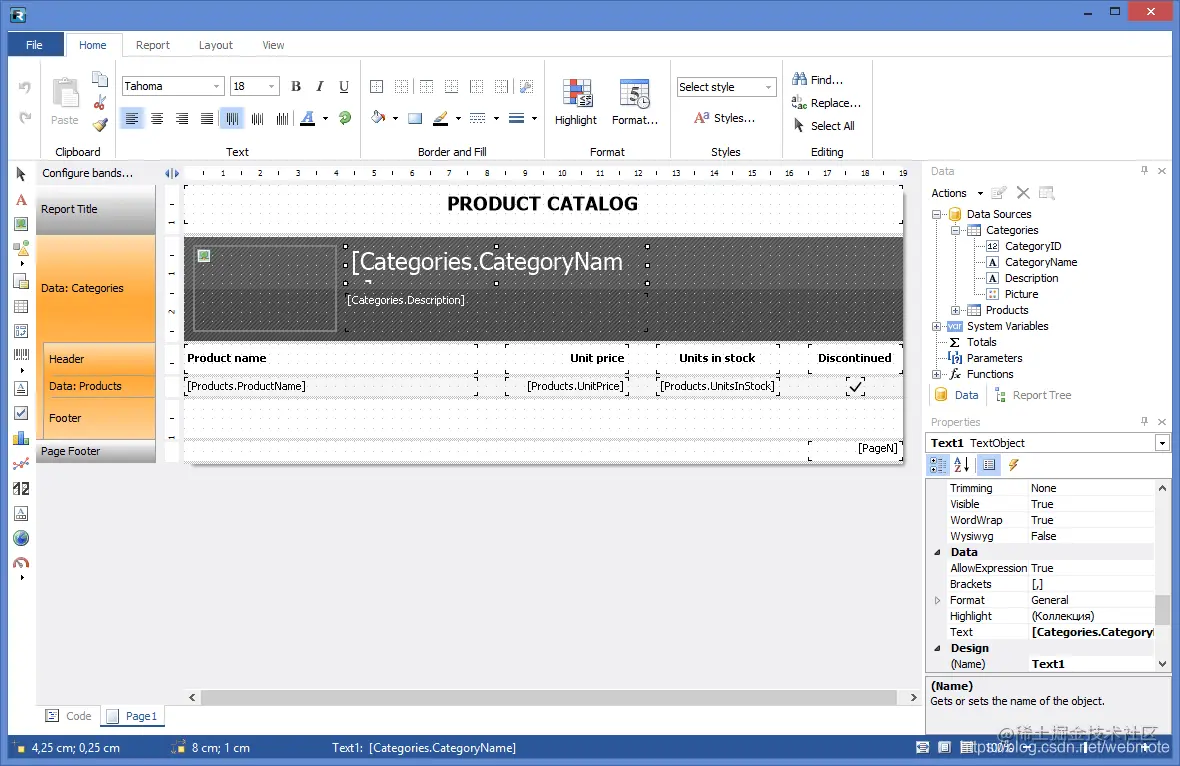Open the border editor icon
Screen dimensions: 1180x766
click(x=527, y=87)
